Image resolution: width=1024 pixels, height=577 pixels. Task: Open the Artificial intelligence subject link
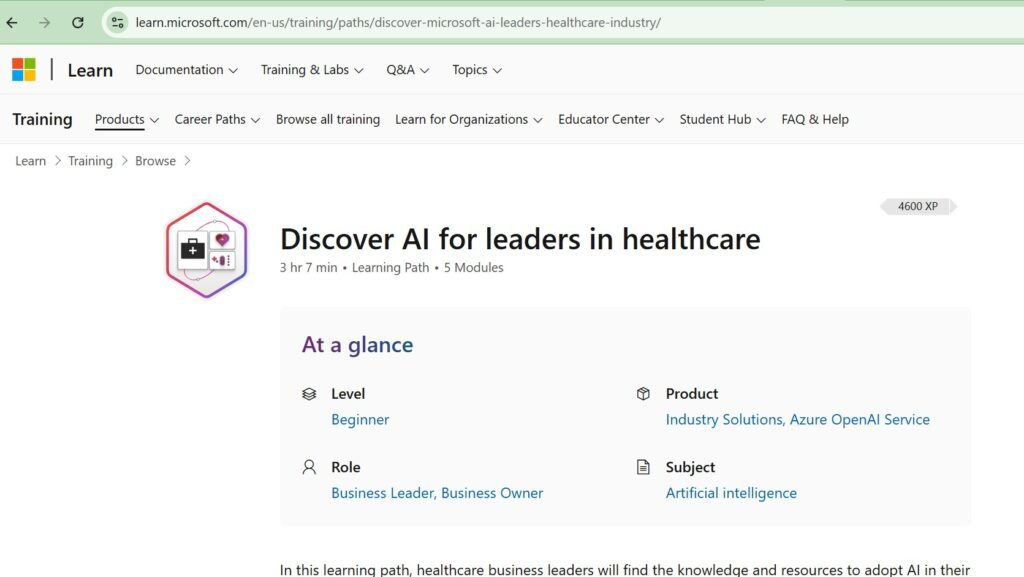[x=731, y=493]
